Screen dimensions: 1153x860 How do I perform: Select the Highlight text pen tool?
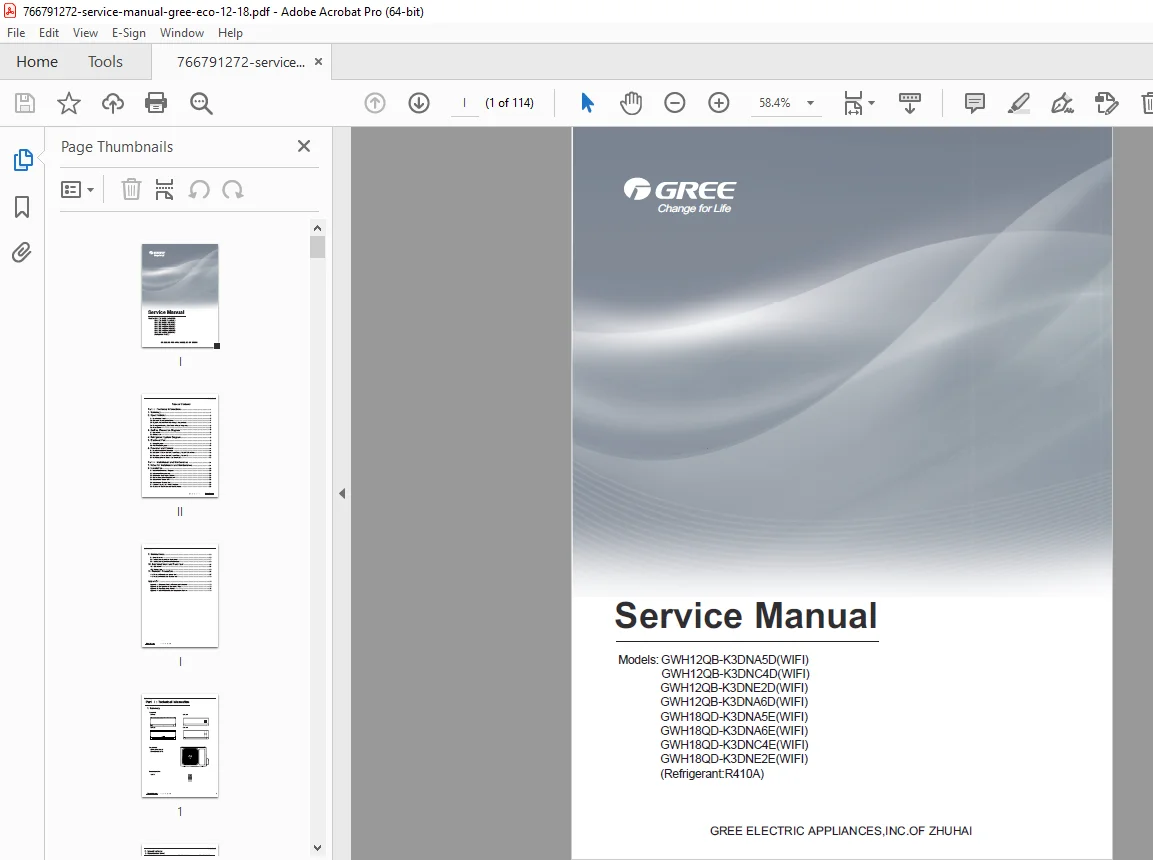click(x=1018, y=103)
